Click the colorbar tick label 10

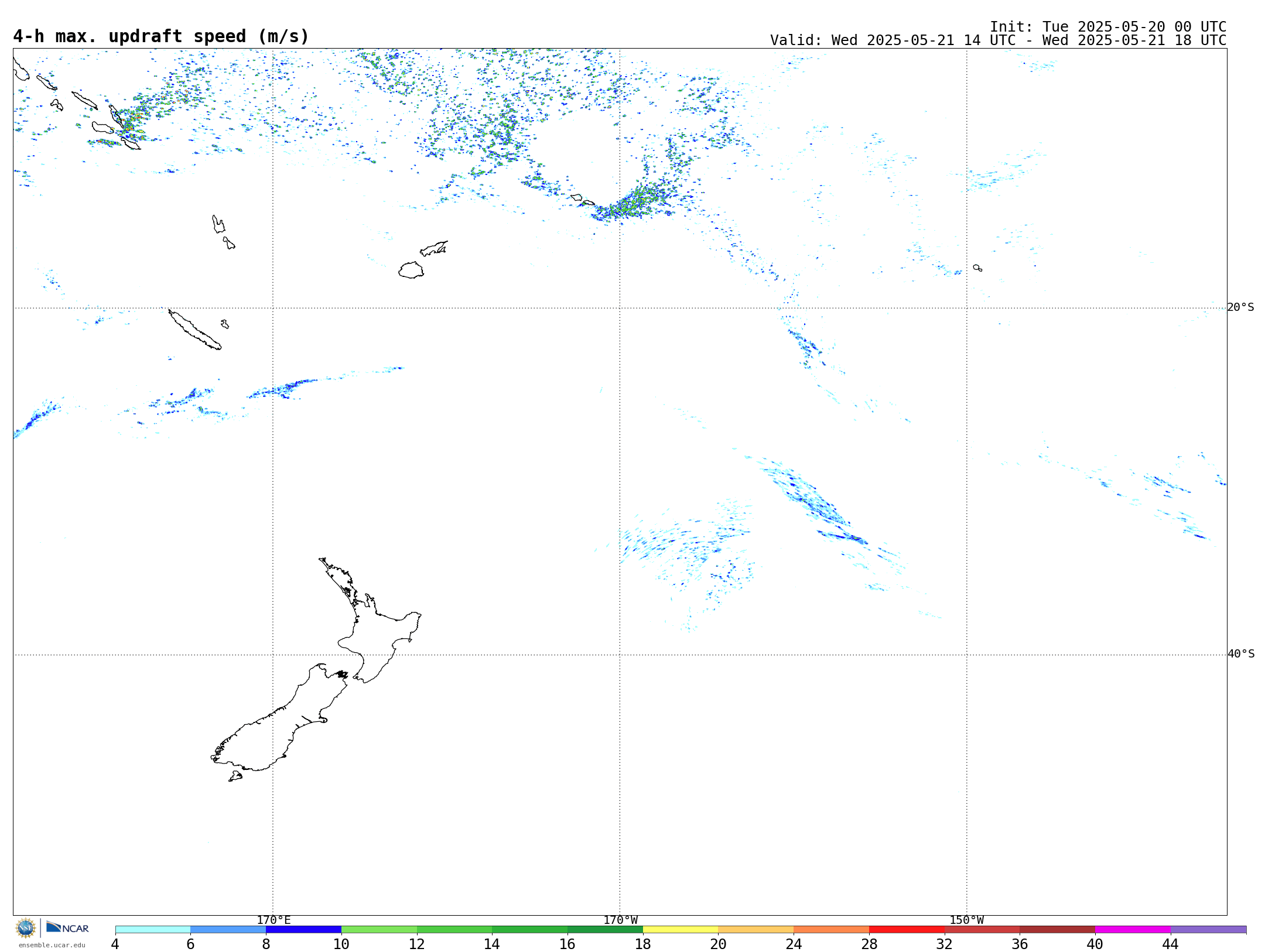pyautogui.click(x=341, y=944)
